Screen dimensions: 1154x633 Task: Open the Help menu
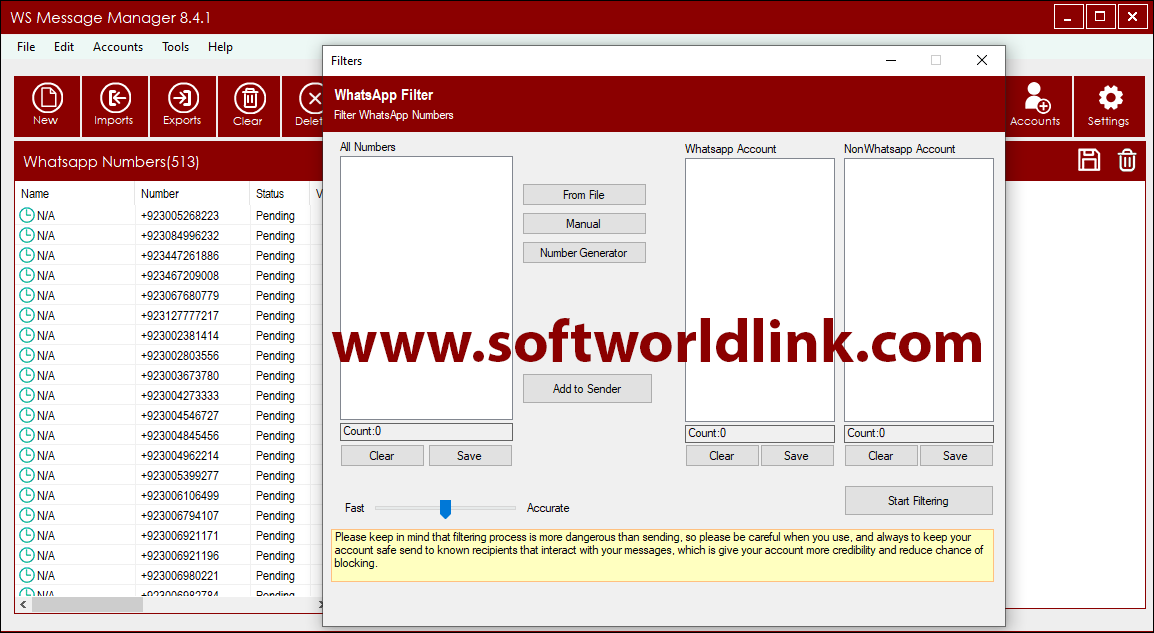pos(220,46)
